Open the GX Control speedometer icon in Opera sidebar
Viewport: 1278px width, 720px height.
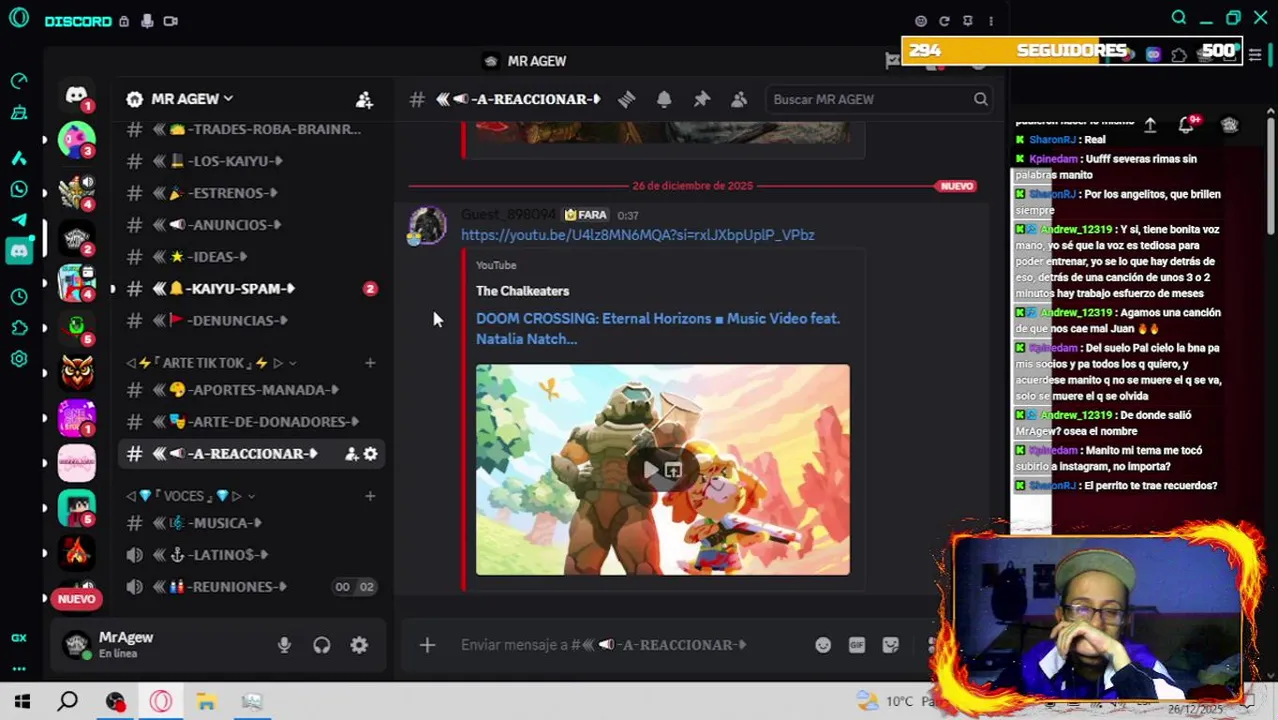point(19,81)
